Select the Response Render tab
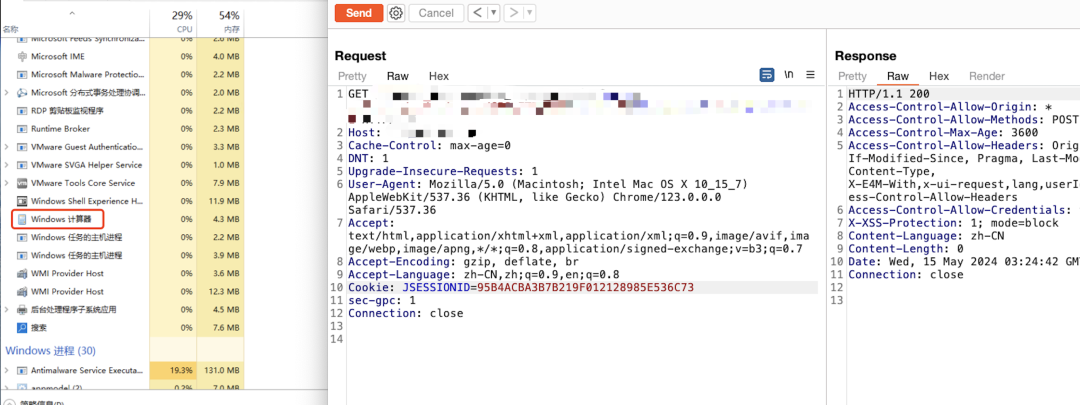Screen dimensions: 1080x405 (x=986, y=76)
